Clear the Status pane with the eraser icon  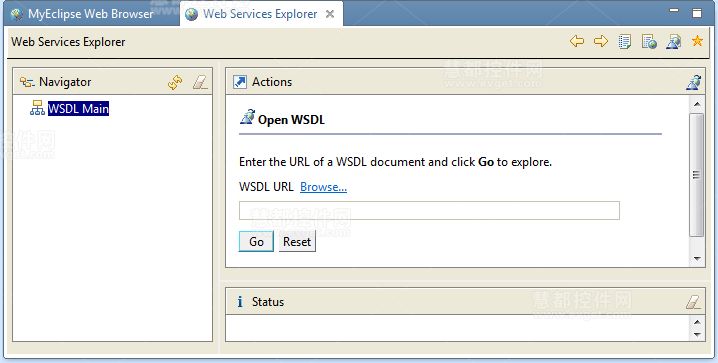coord(693,302)
